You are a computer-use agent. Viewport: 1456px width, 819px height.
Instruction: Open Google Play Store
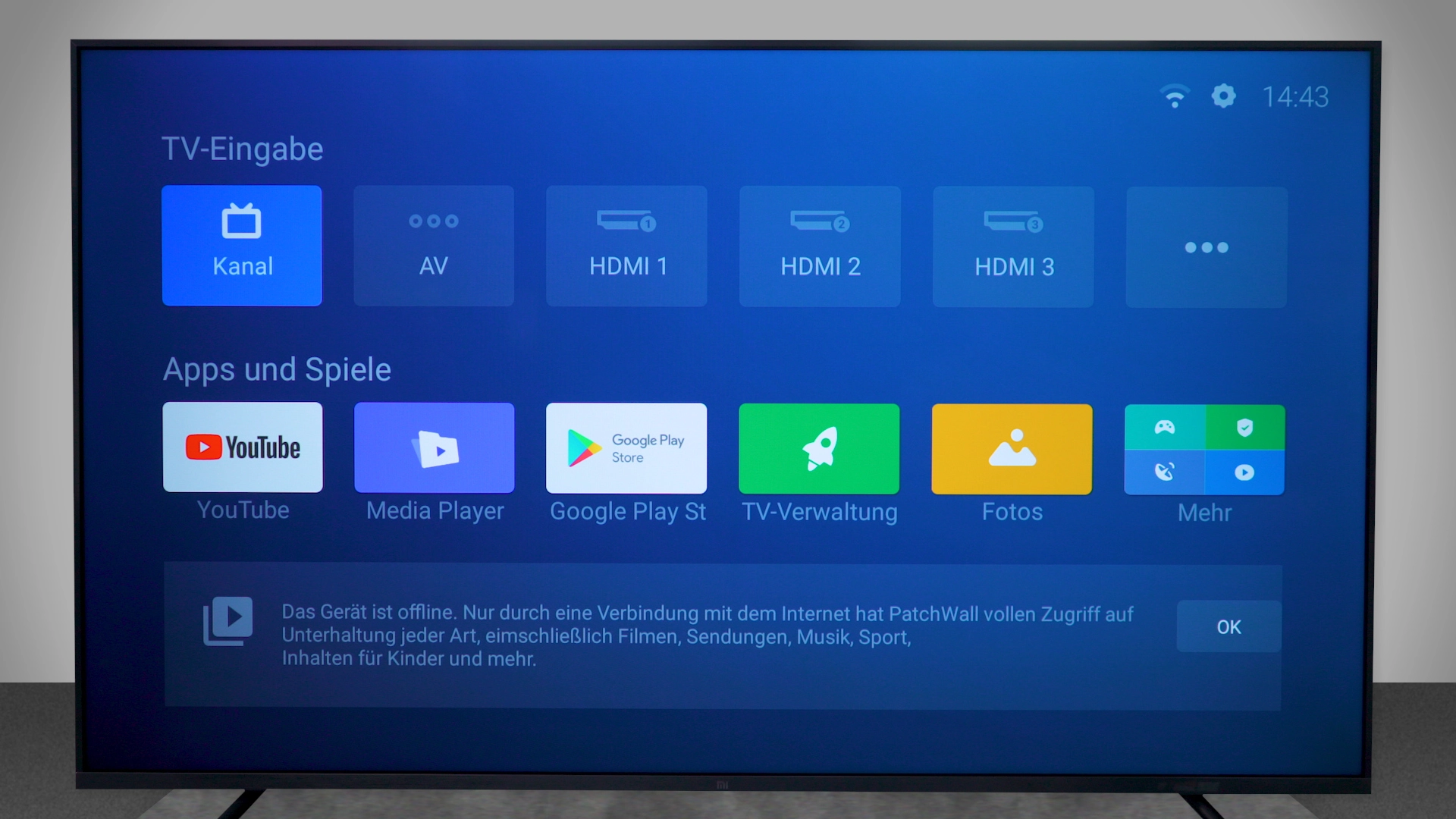(x=627, y=448)
